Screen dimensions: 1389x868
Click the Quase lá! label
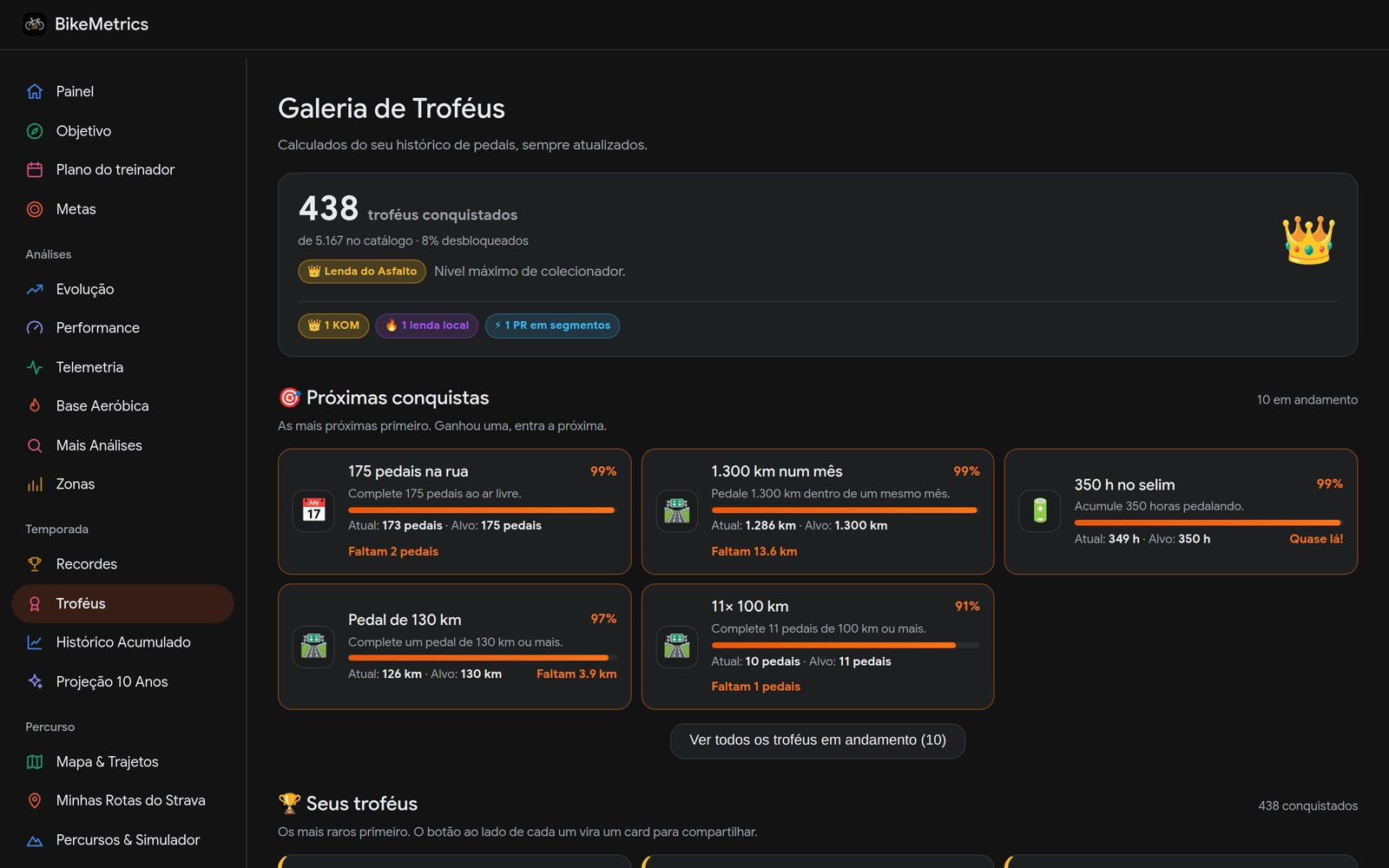pos(1316,539)
